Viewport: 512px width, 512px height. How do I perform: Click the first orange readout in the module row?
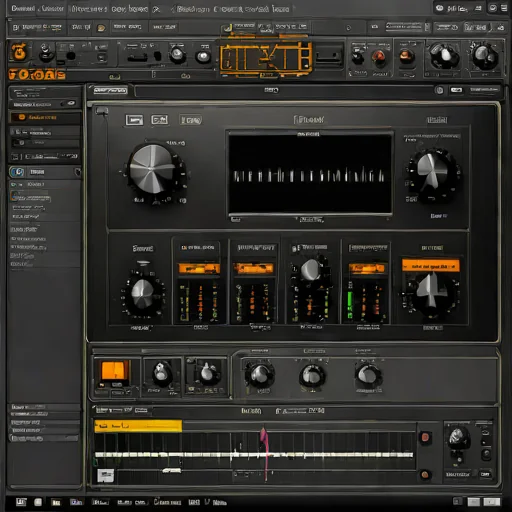199,268
